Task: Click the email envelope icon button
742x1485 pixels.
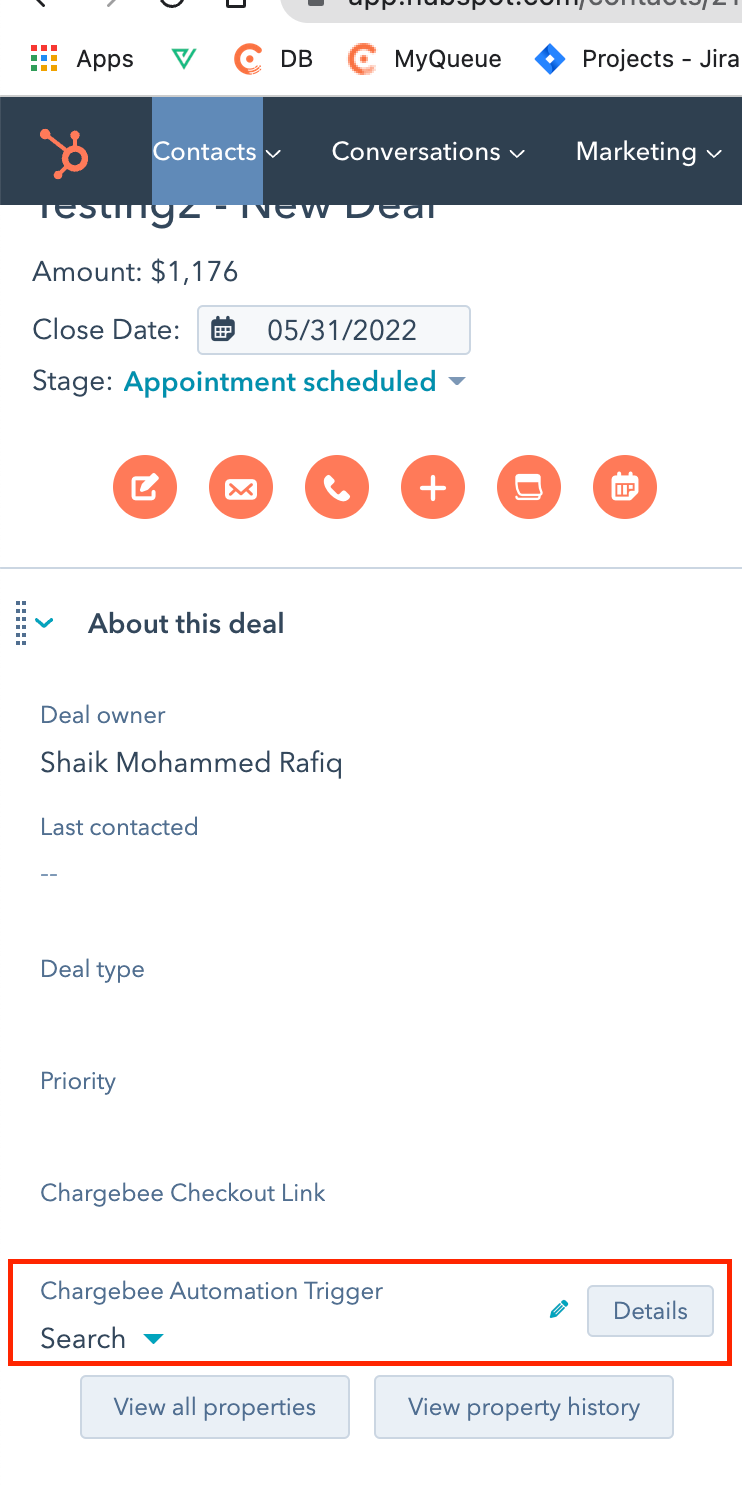Action: [241, 488]
